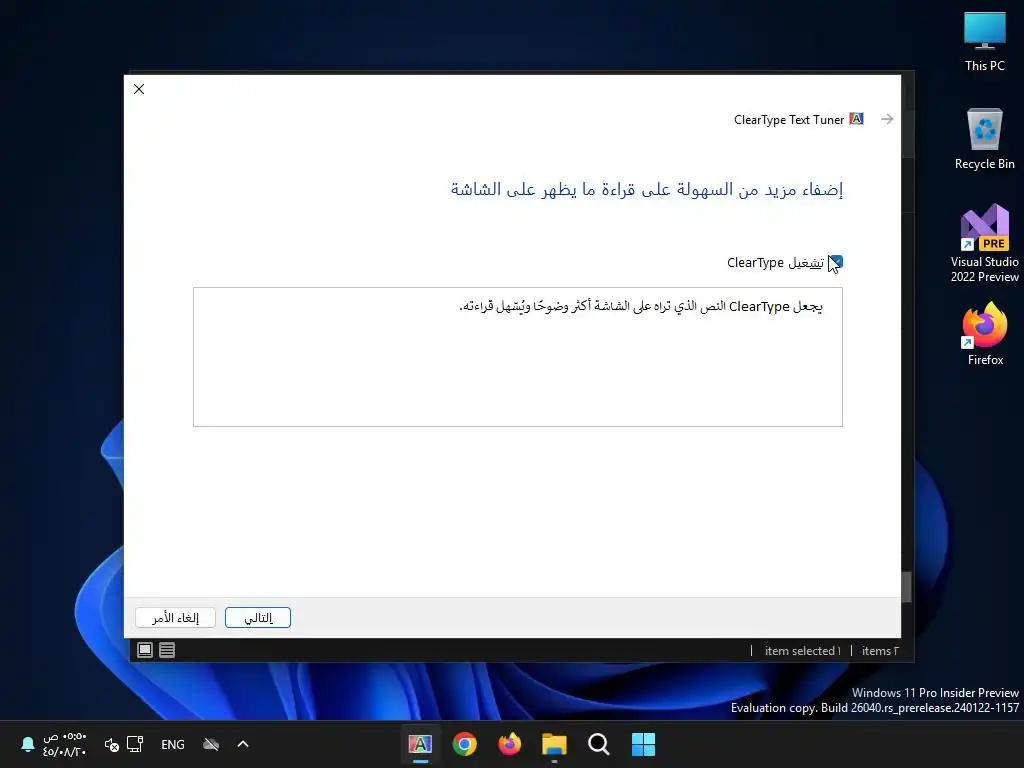Toggle the ClearType enable checkbox
The width and height of the screenshot is (1024, 768).
pos(836,262)
